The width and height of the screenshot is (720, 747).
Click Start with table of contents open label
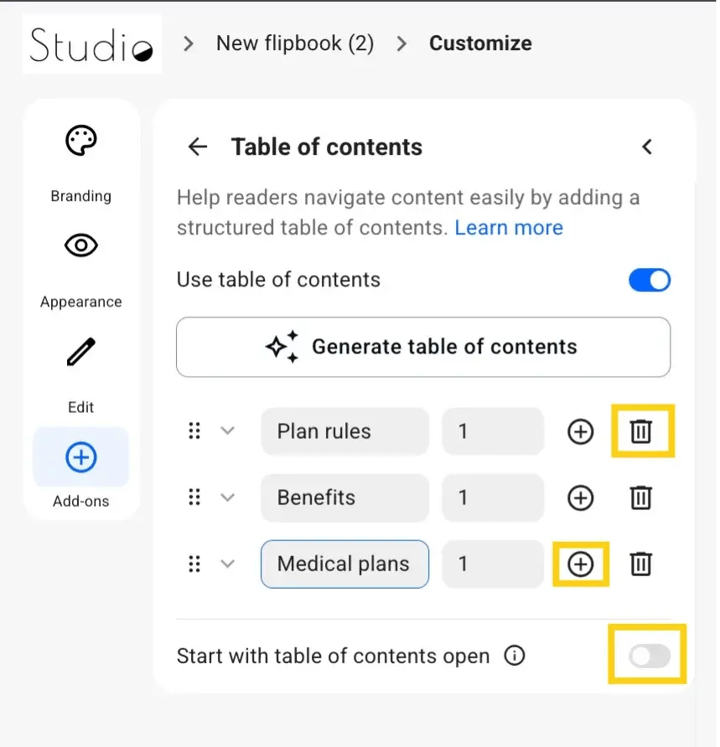click(333, 656)
